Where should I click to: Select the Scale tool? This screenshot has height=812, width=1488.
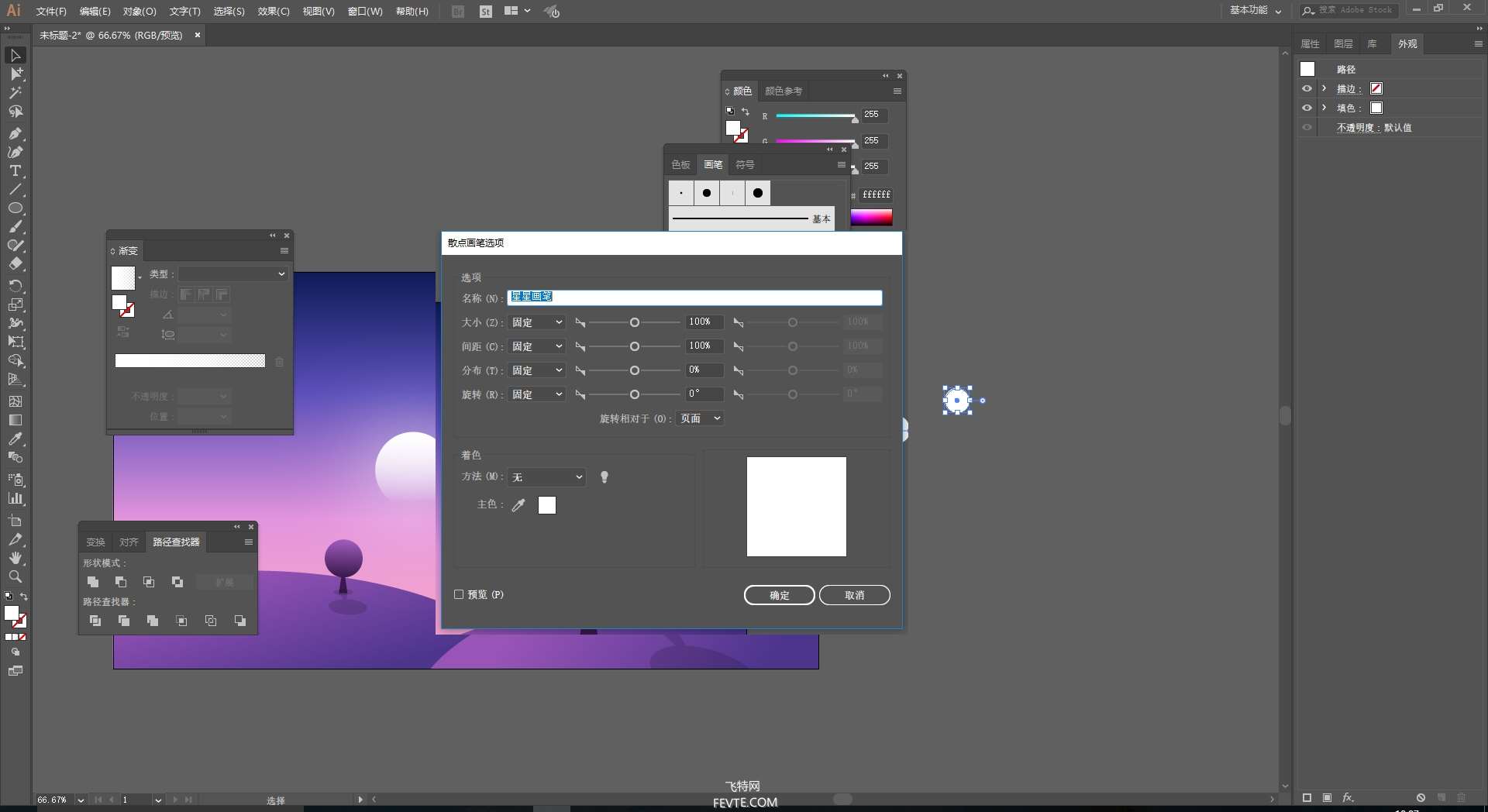click(15, 304)
